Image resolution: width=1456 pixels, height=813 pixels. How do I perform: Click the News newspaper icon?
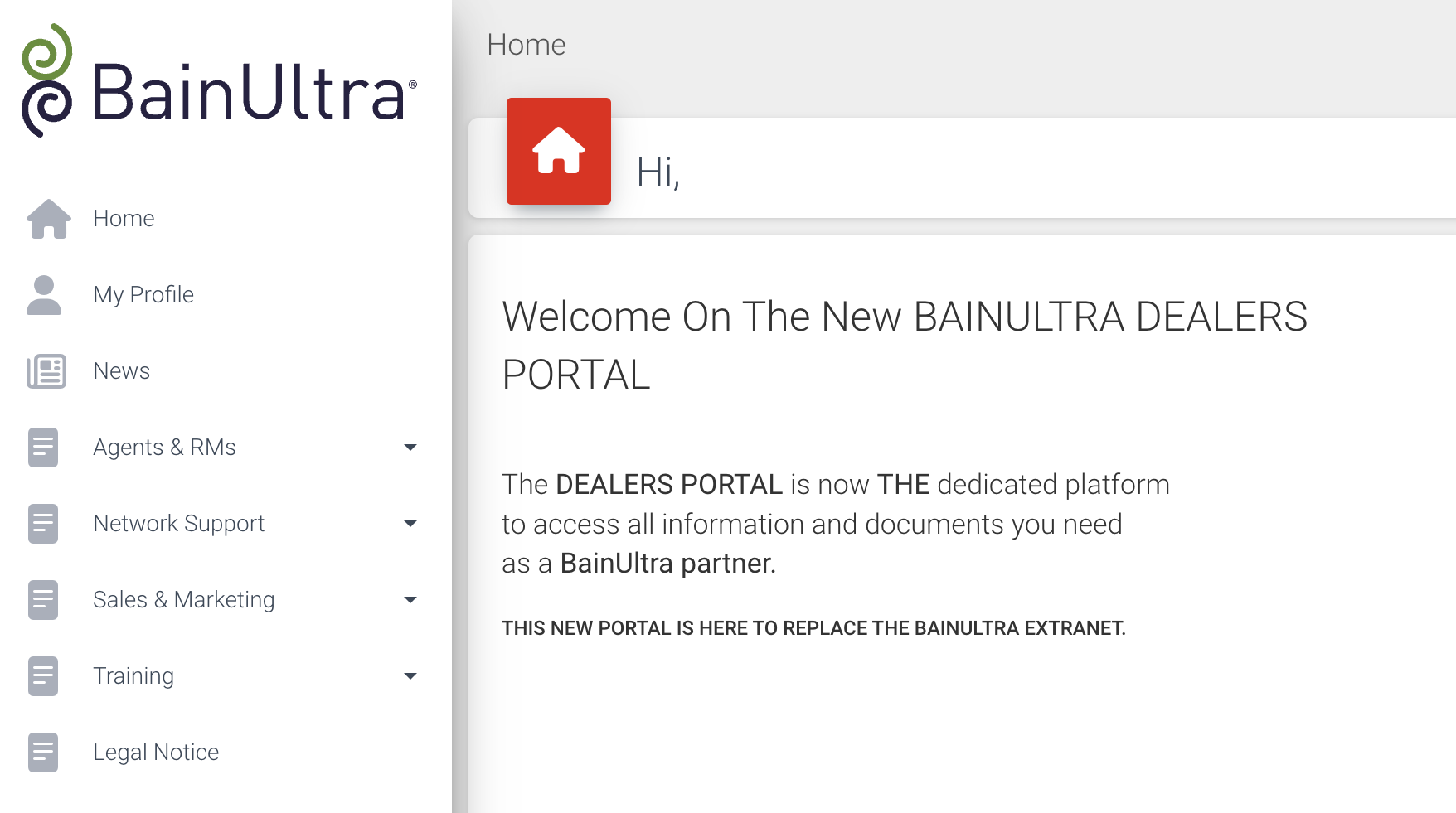point(46,371)
